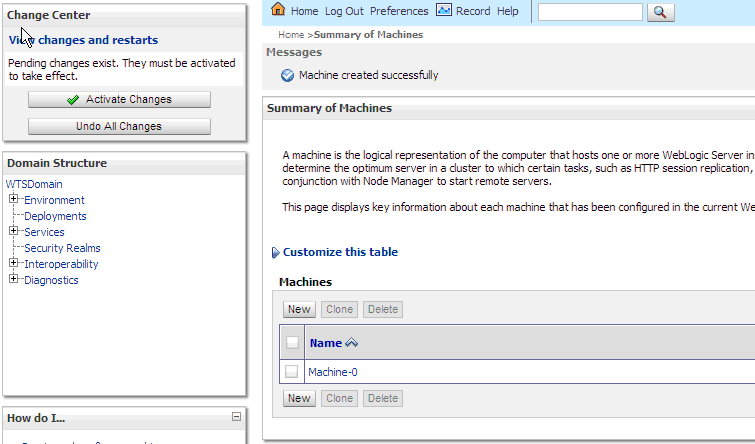Open Diagnostics in Domain Structure tree
Viewport: 755px width, 444px height.
pos(51,280)
